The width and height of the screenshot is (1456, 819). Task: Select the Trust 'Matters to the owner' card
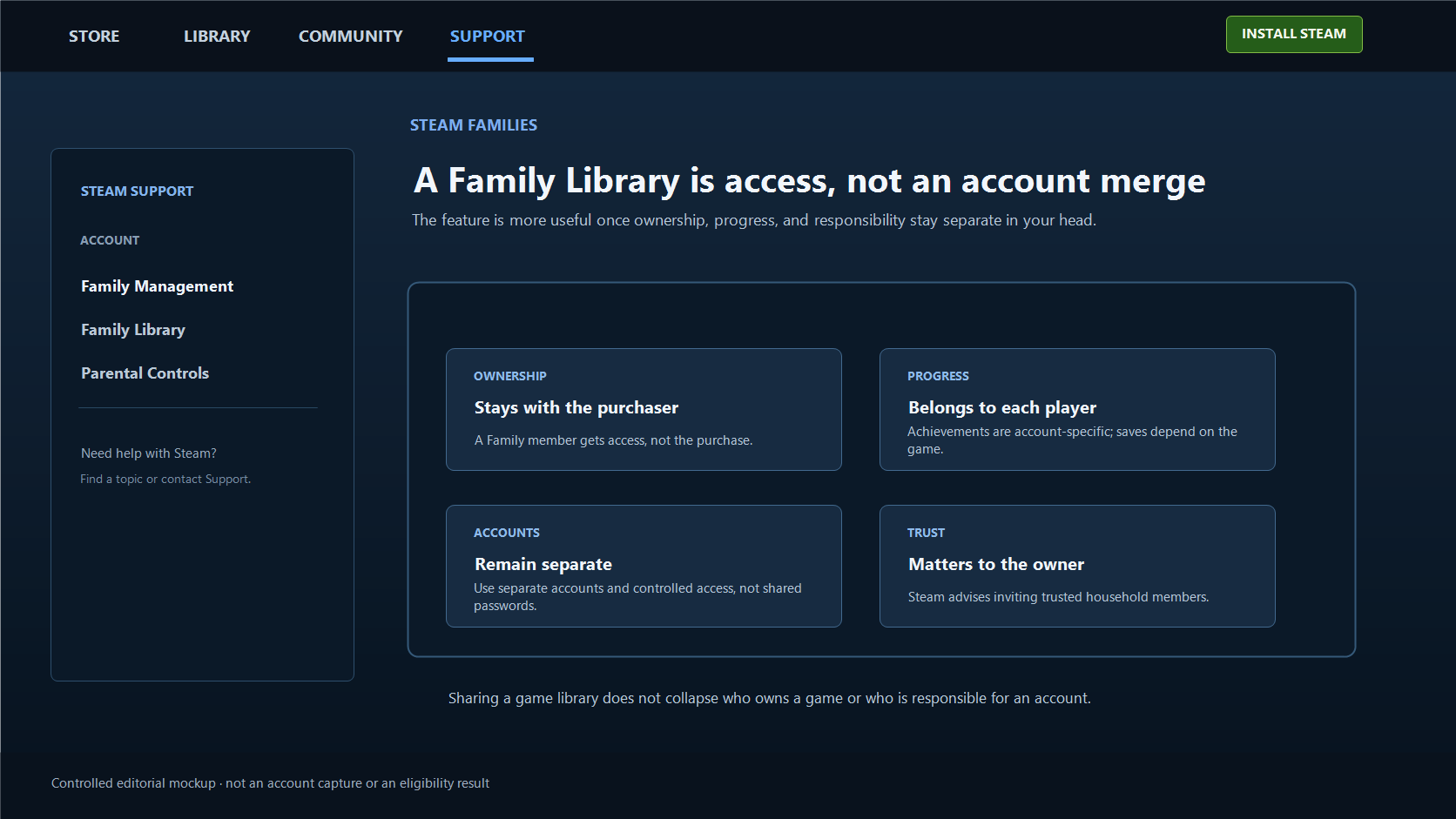pyautogui.click(x=1077, y=566)
